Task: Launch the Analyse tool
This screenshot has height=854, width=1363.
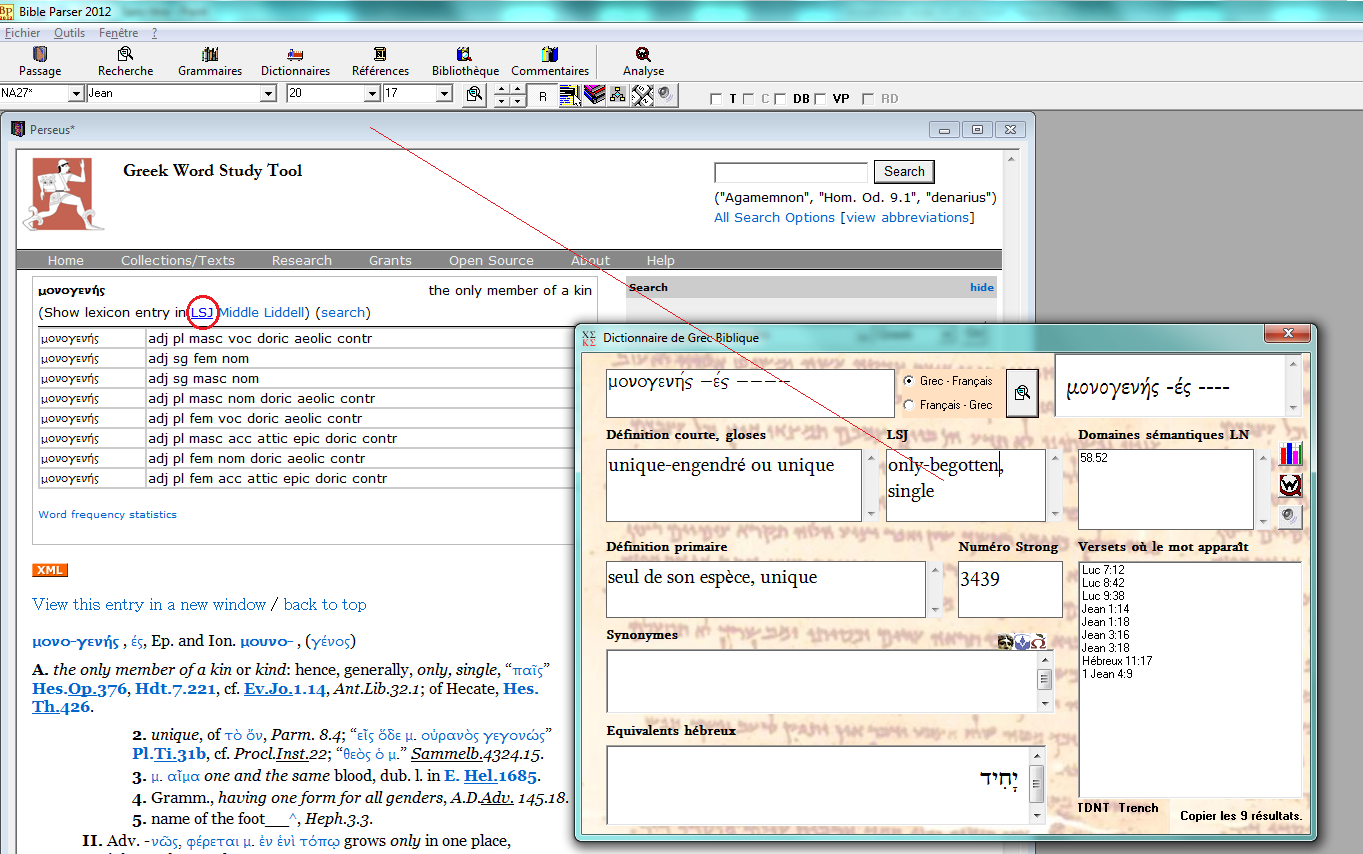Action: coord(643,61)
